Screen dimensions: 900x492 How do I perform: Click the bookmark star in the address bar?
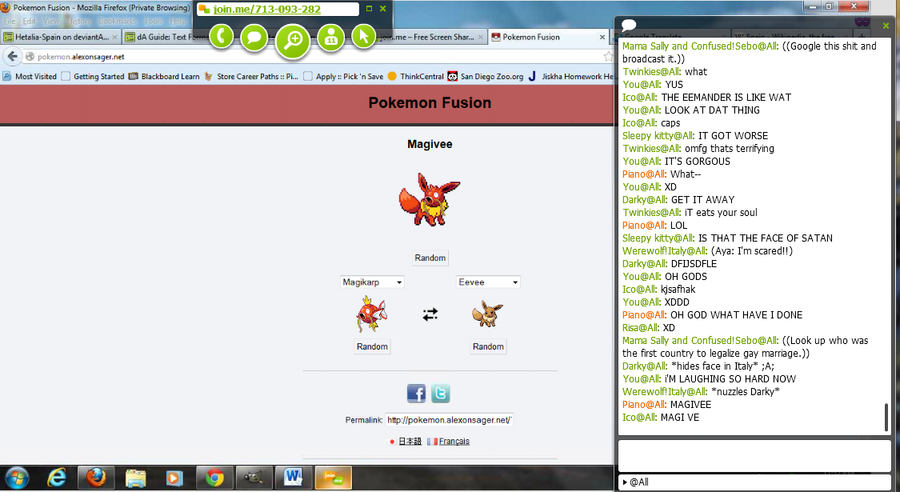(608, 56)
